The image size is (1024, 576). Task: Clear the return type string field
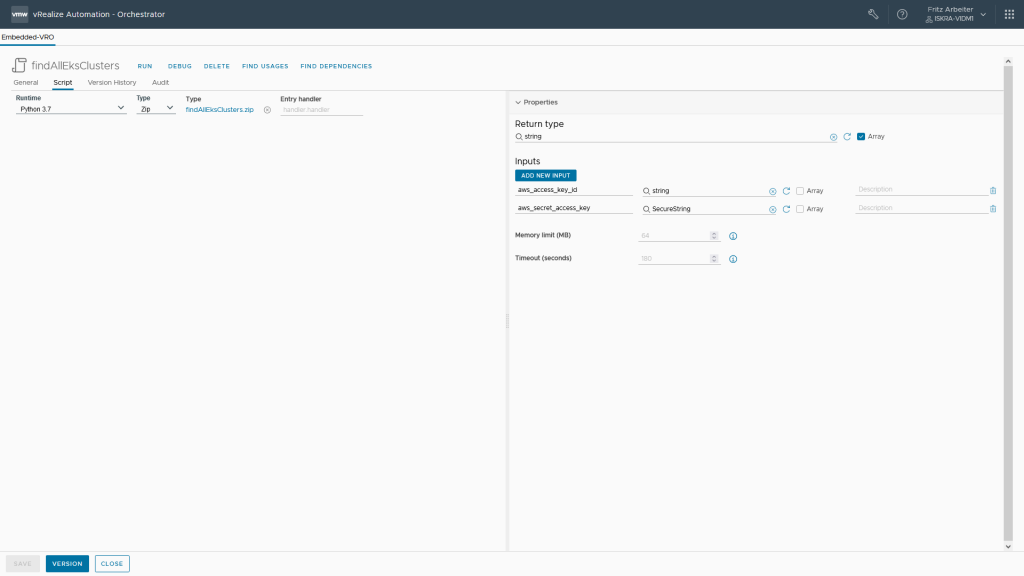pos(833,136)
